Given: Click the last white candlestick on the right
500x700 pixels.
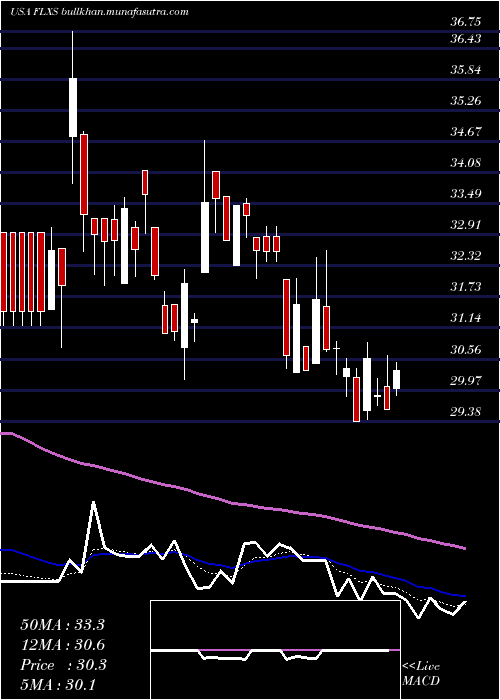Looking at the screenshot, I should (396, 379).
